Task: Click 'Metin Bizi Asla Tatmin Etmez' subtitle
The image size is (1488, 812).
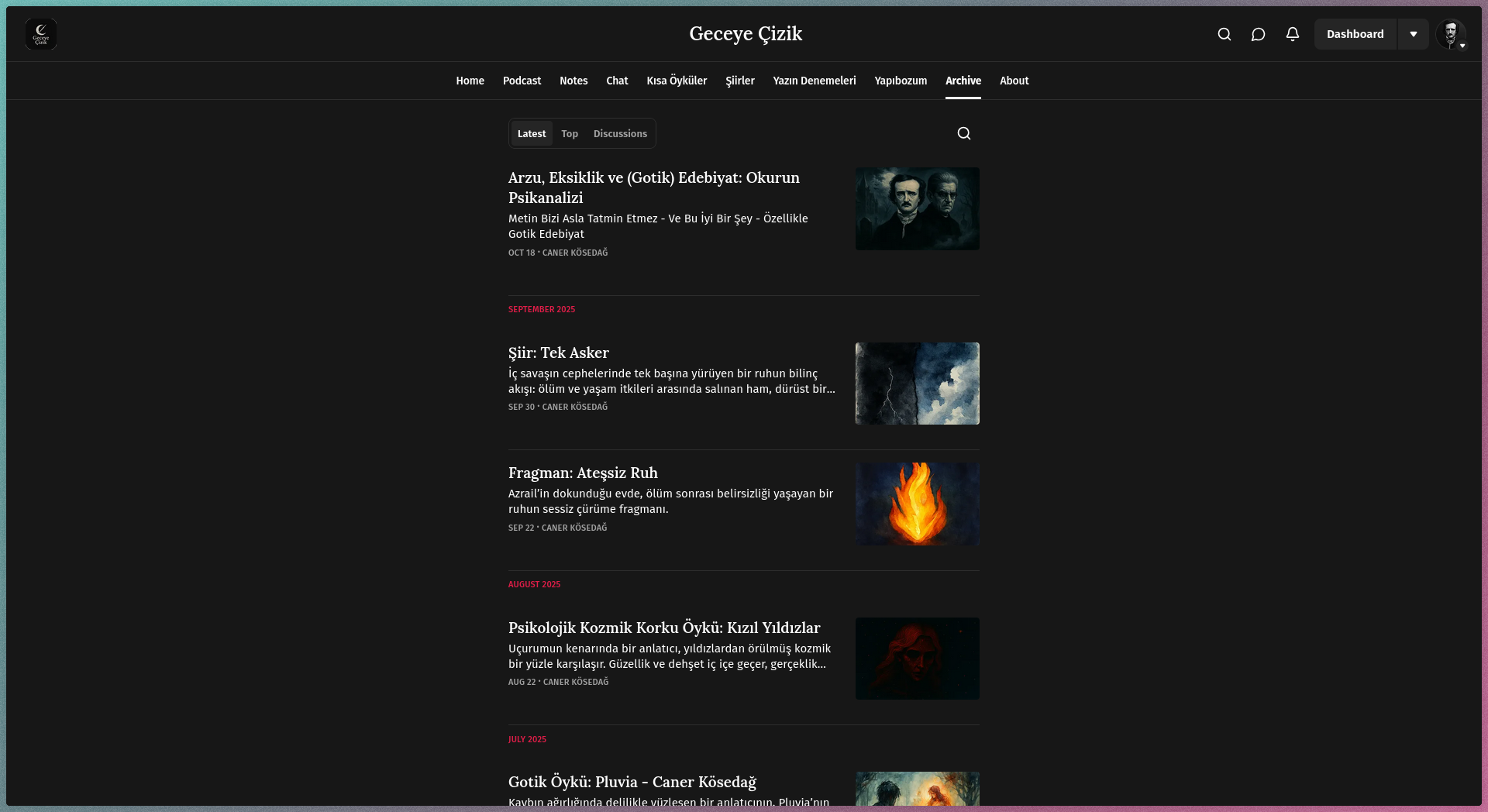Action: point(658,226)
